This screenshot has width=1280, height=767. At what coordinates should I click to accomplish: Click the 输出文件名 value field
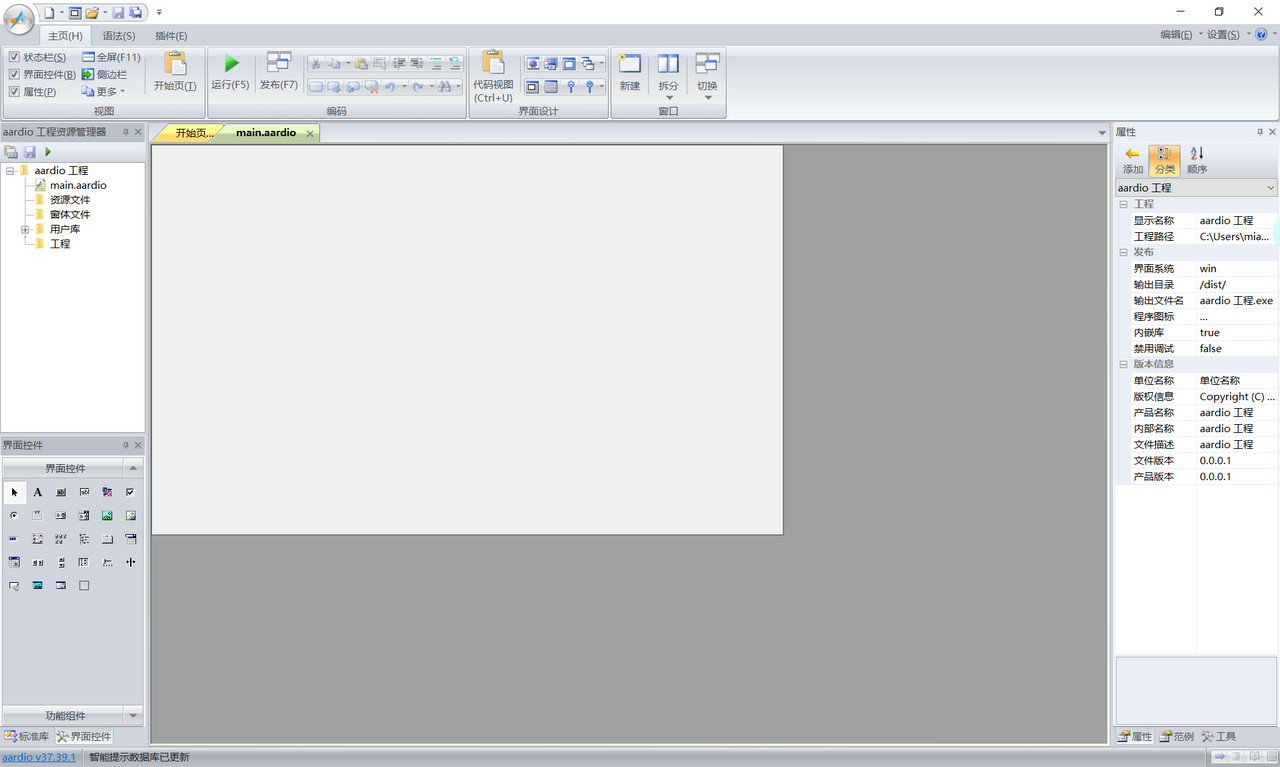[x=1236, y=300]
